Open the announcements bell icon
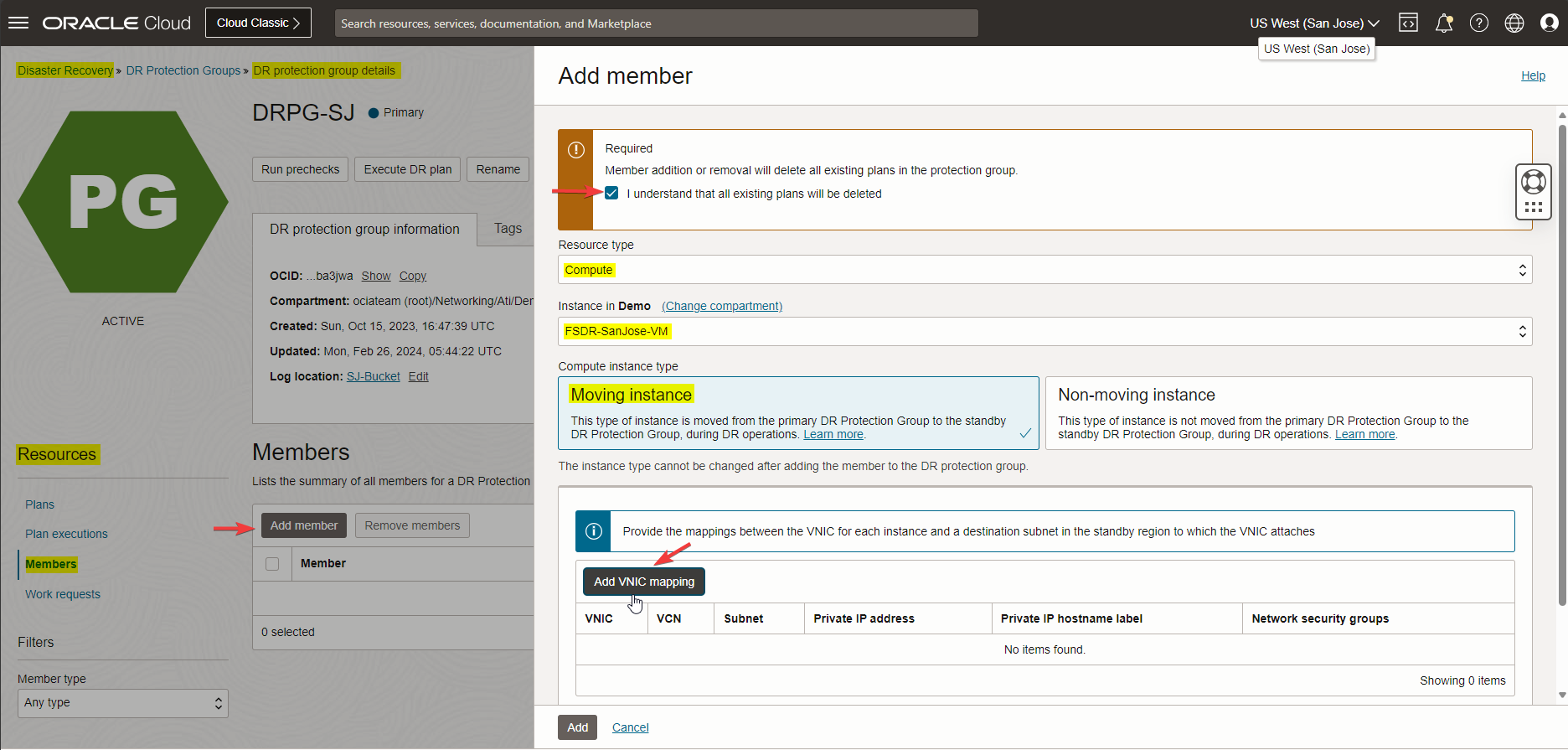The image size is (1568, 750). 1443,23
